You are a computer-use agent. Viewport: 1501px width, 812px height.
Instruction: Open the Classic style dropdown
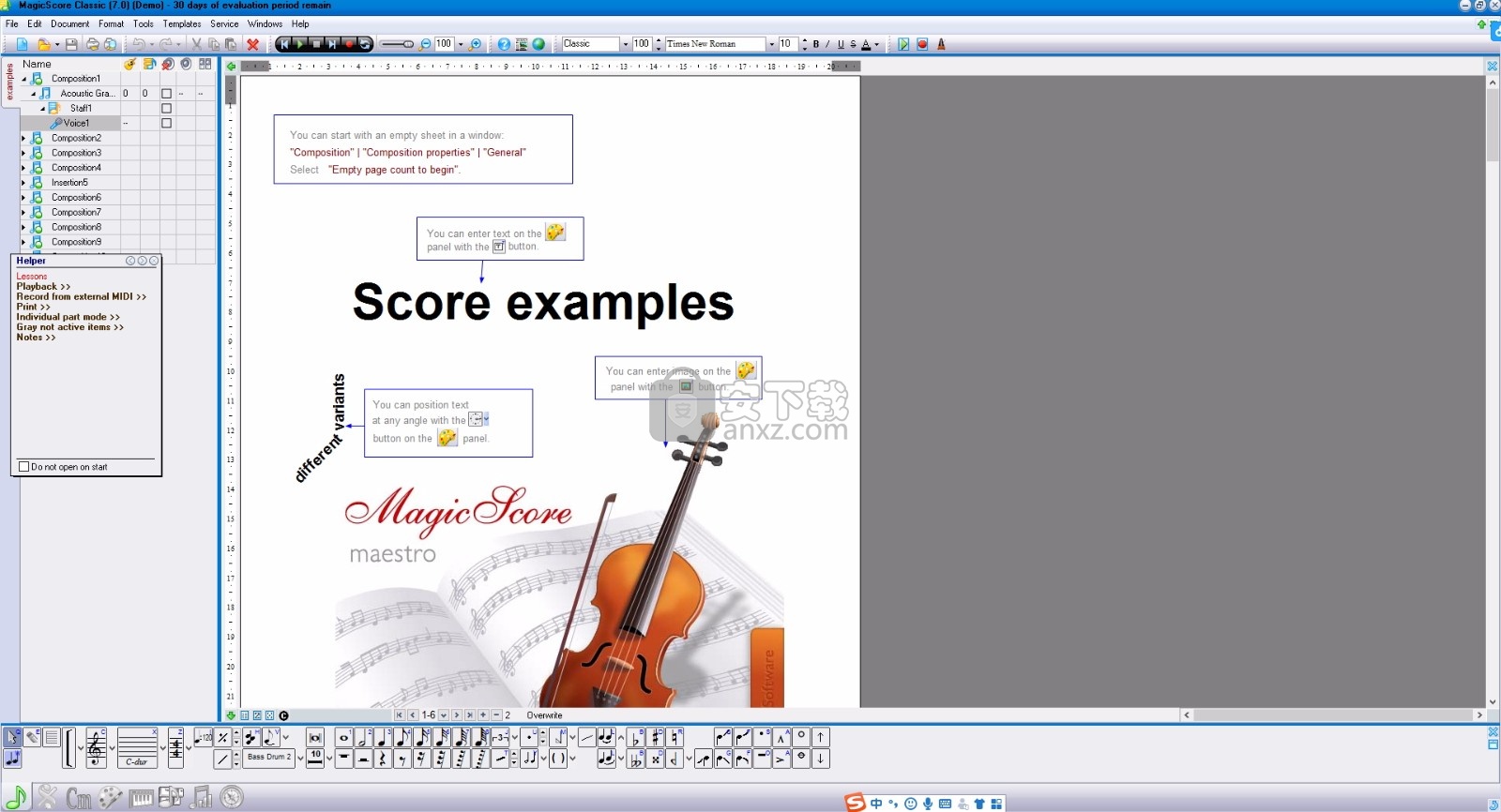click(x=626, y=44)
